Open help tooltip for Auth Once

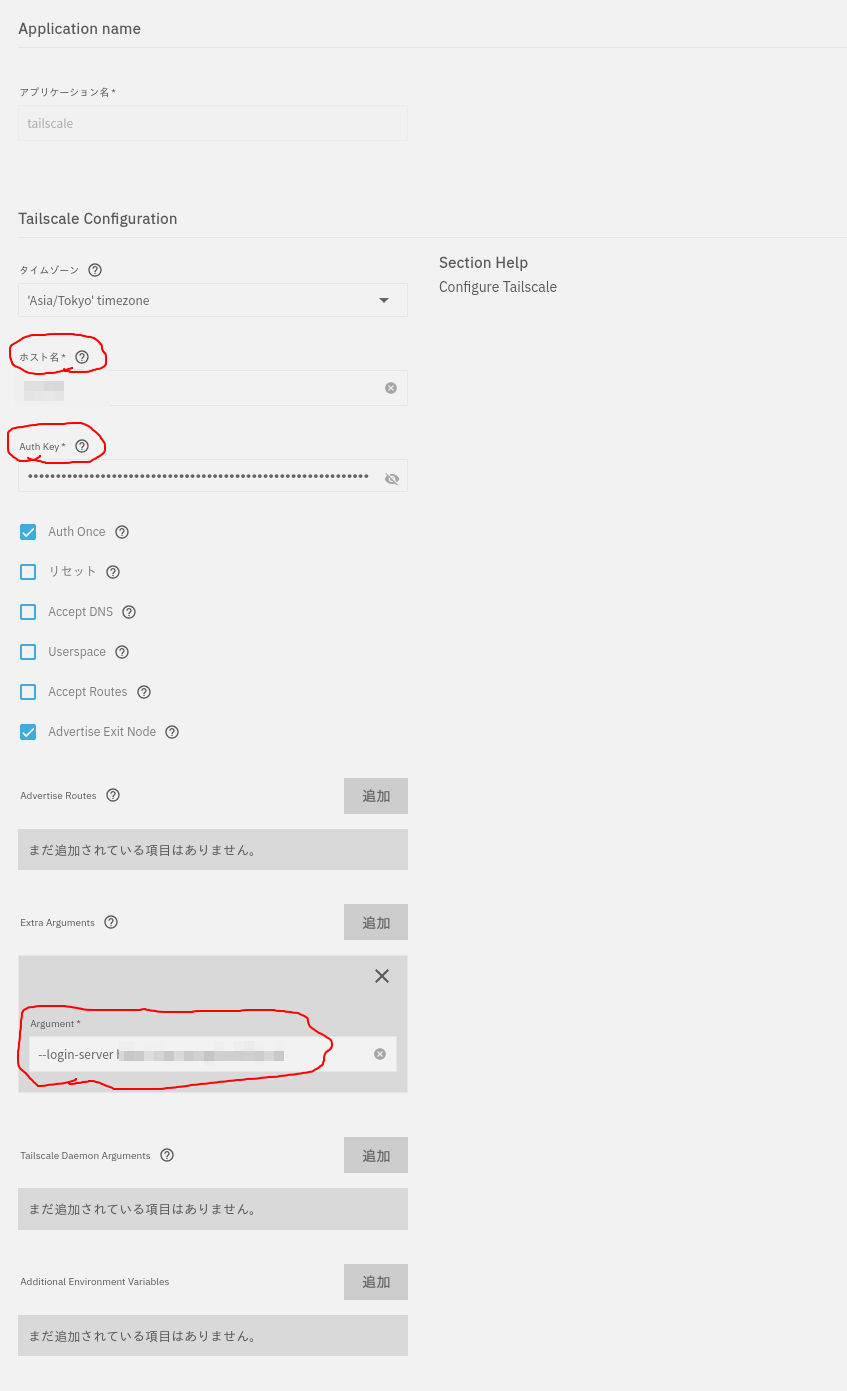coord(122,532)
